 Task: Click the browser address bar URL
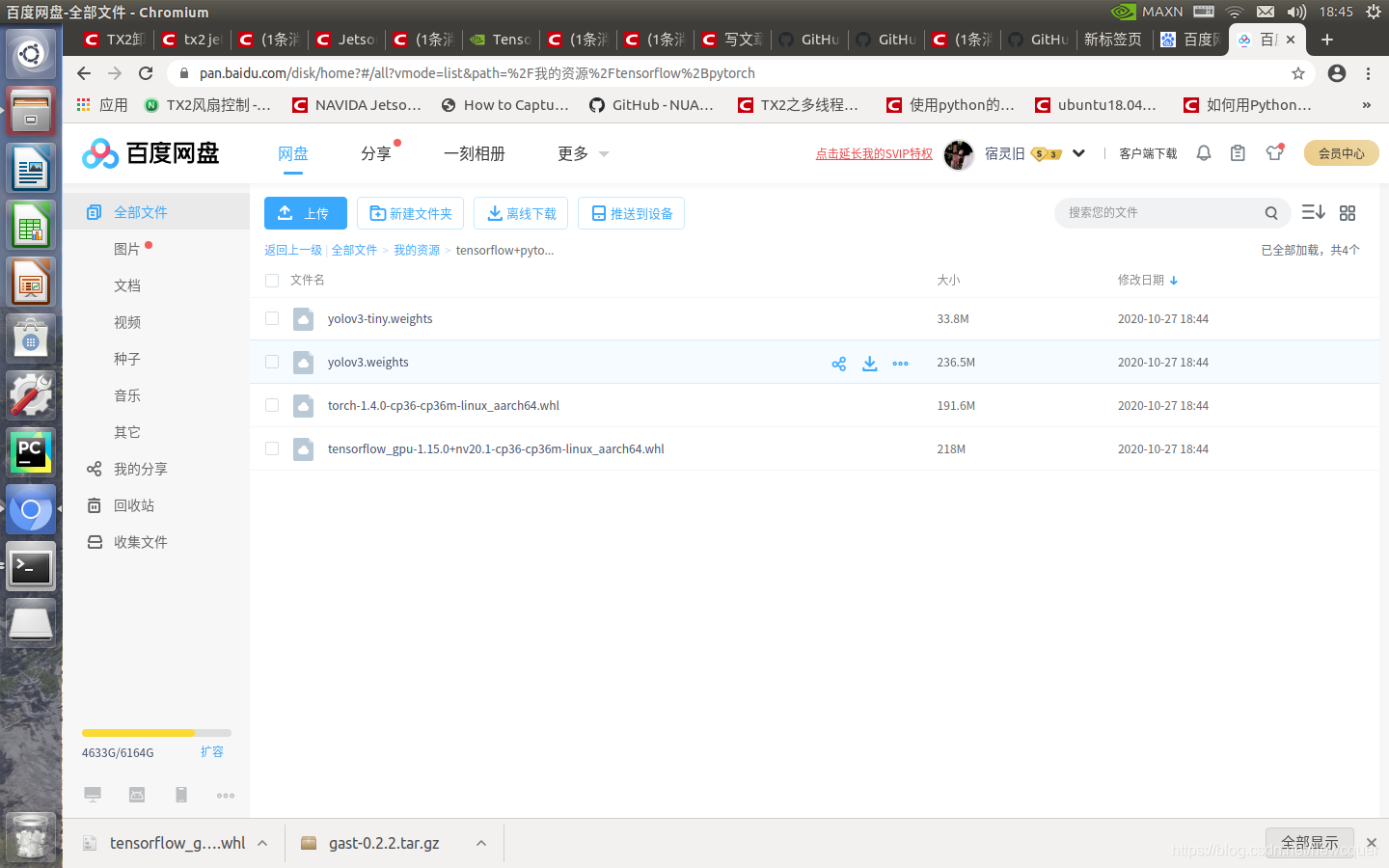coord(477,73)
